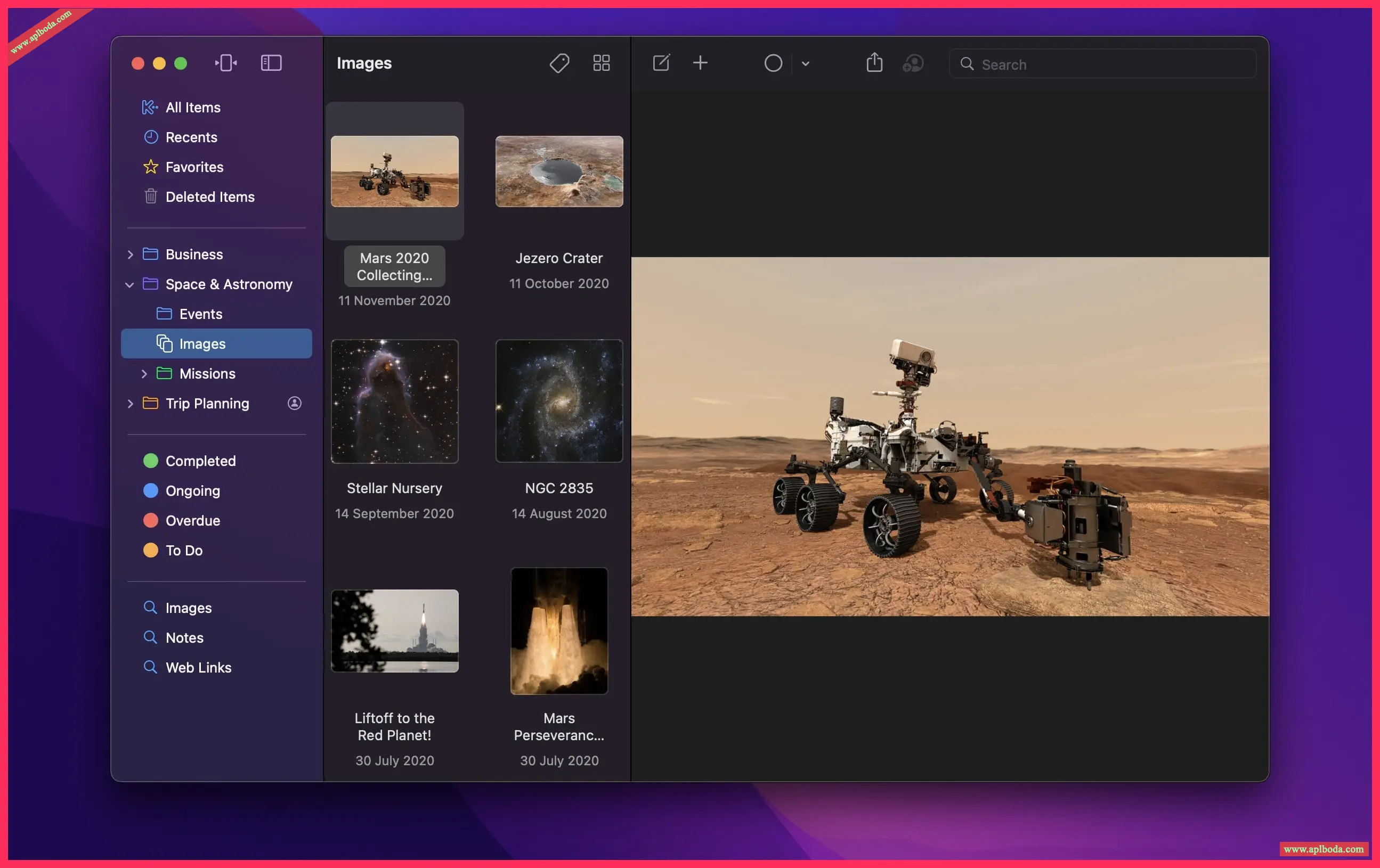
Task: Open the status dropdown arrow
Action: [x=805, y=63]
